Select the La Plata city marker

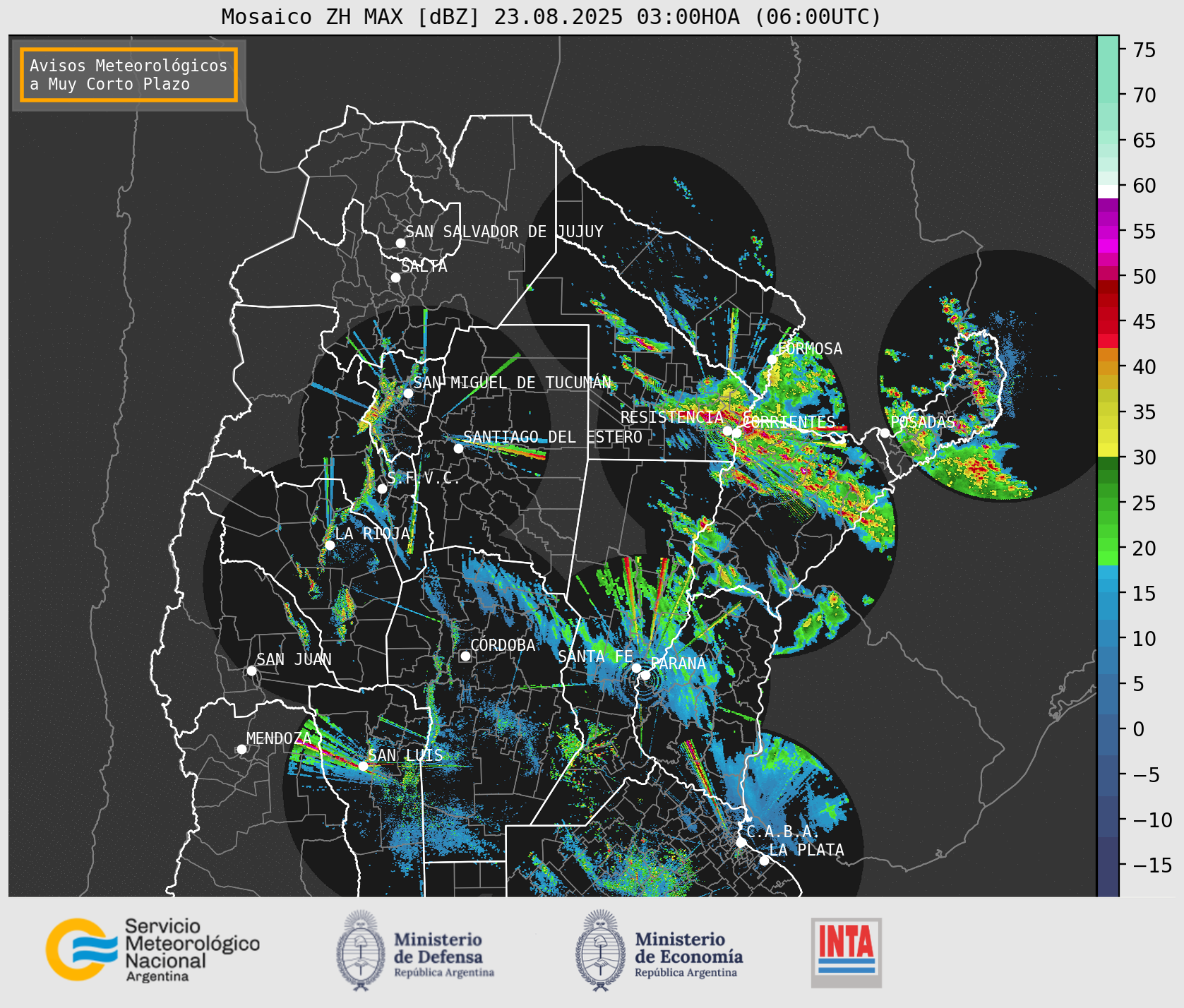pyautogui.click(x=764, y=860)
